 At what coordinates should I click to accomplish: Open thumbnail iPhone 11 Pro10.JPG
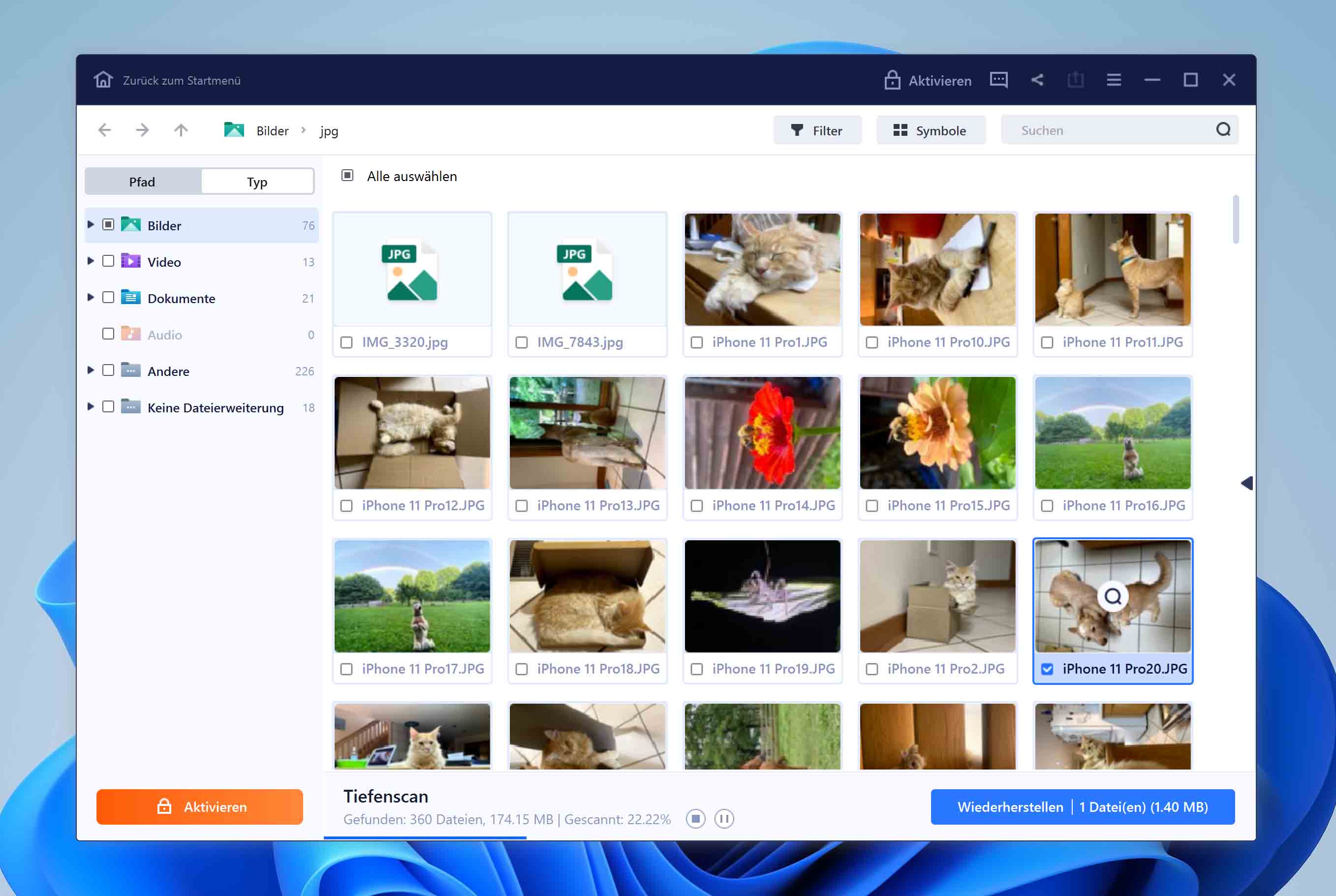click(937, 269)
